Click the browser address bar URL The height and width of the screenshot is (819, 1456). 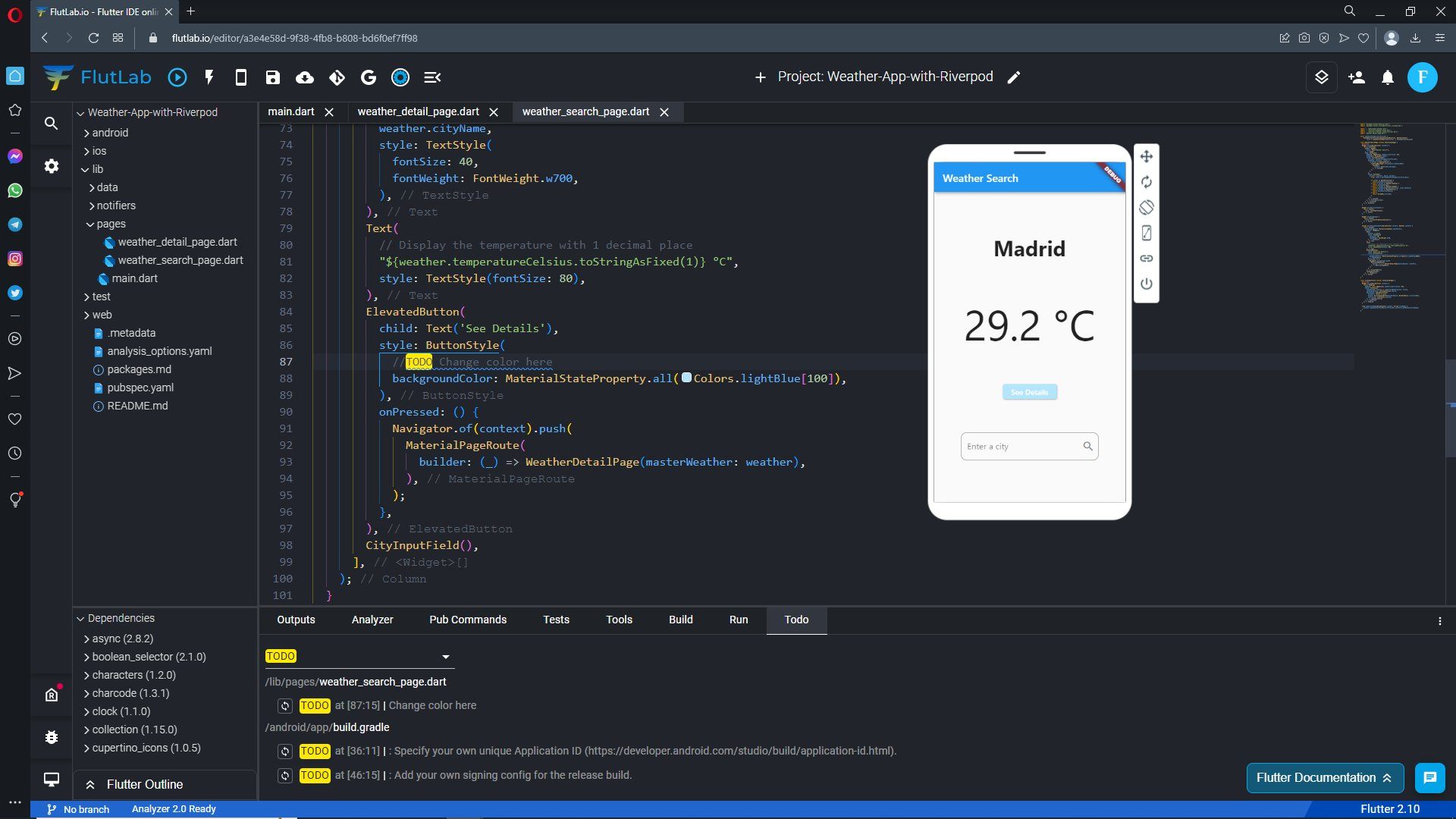(294, 38)
